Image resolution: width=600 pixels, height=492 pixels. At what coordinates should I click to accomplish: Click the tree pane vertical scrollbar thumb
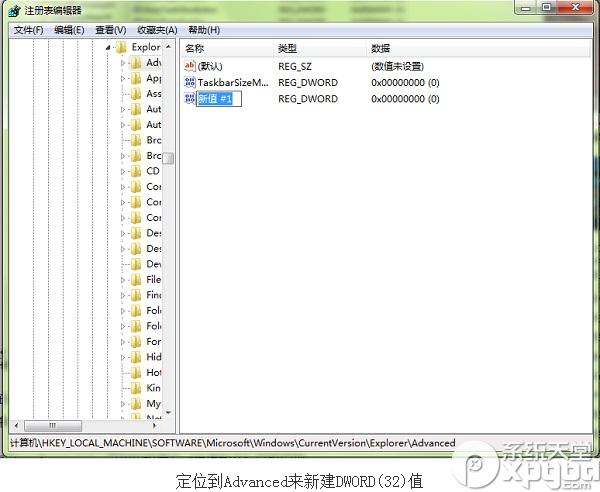pyautogui.click(x=169, y=158)
